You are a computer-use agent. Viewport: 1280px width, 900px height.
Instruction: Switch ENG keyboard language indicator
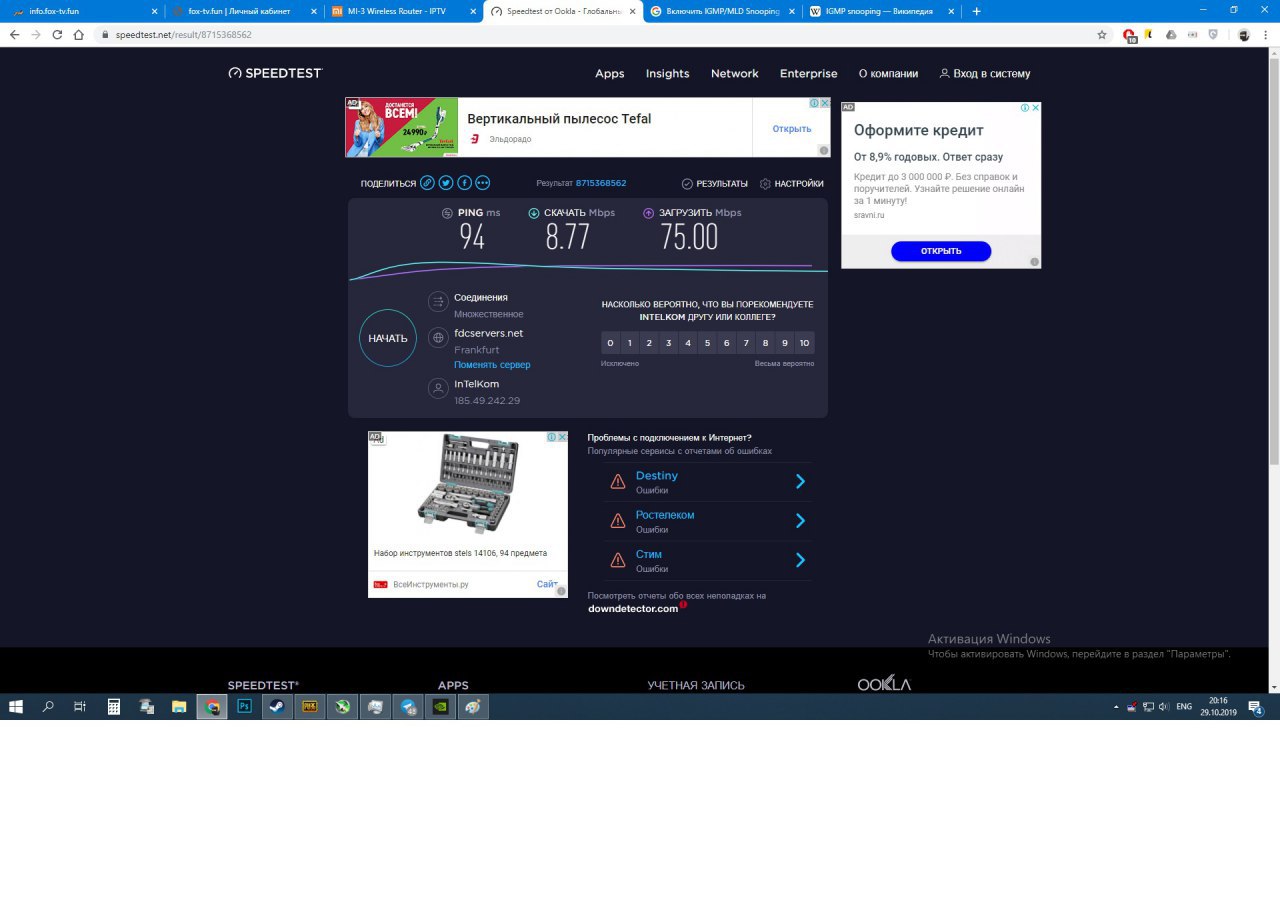coord(1184,706)
